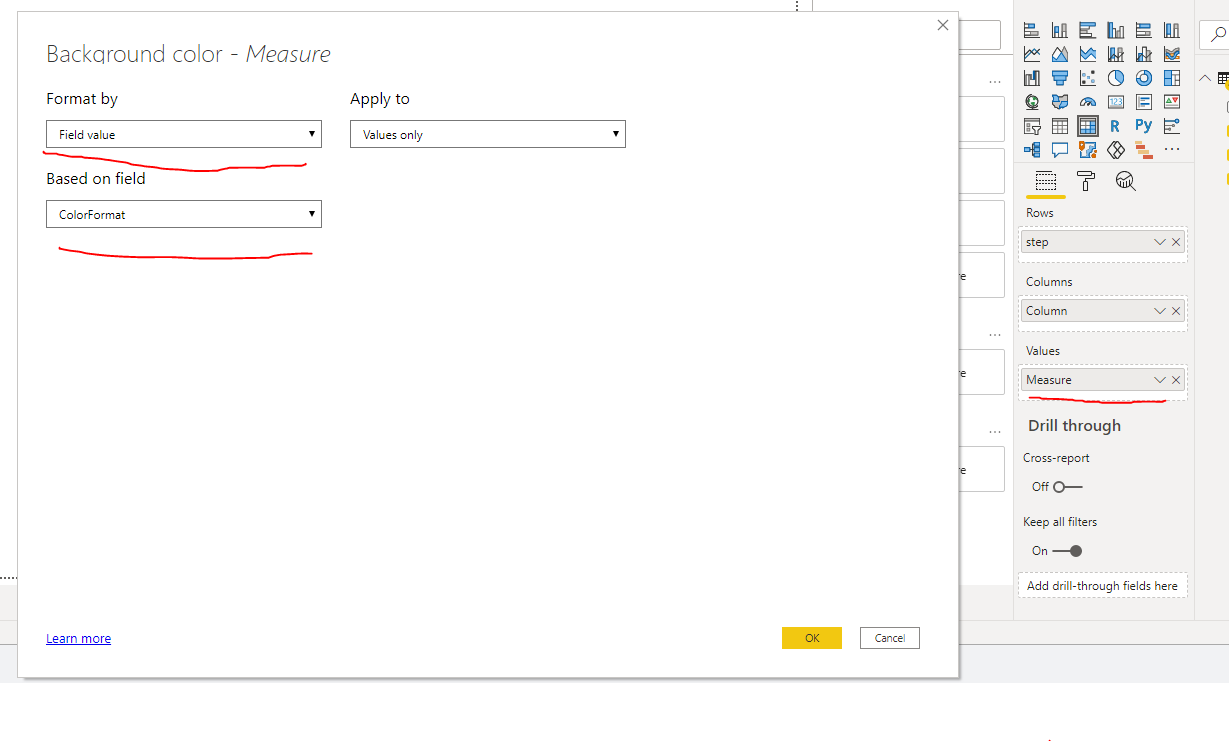This screenshot has width=1229, height=741.
Task: Select the Decomposition tree visual
Action: point(1032,149)
